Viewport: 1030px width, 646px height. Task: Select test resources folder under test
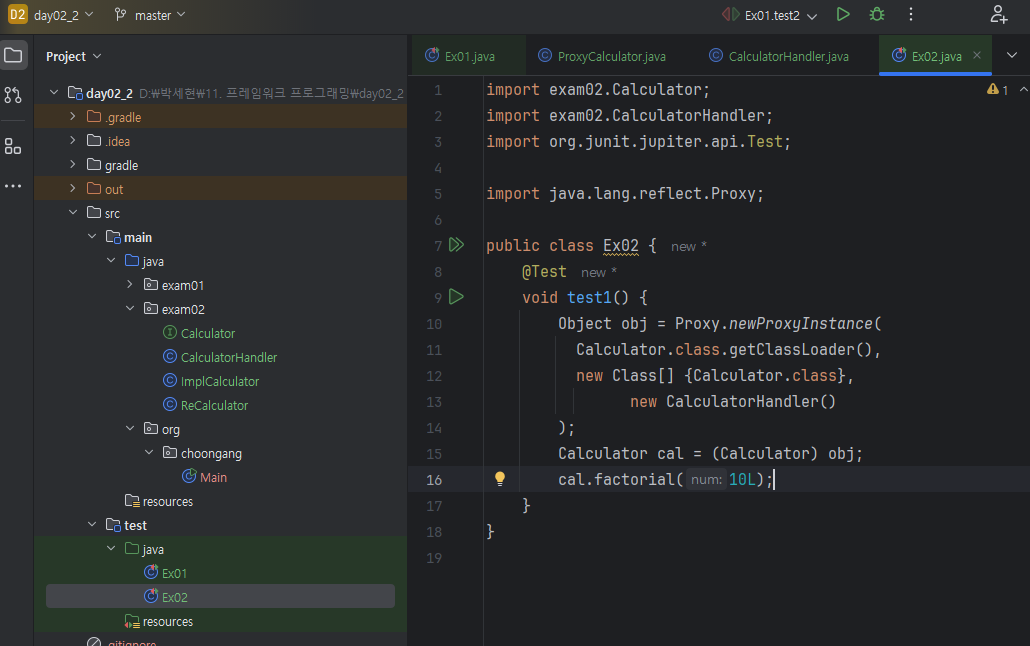[168, 622]
